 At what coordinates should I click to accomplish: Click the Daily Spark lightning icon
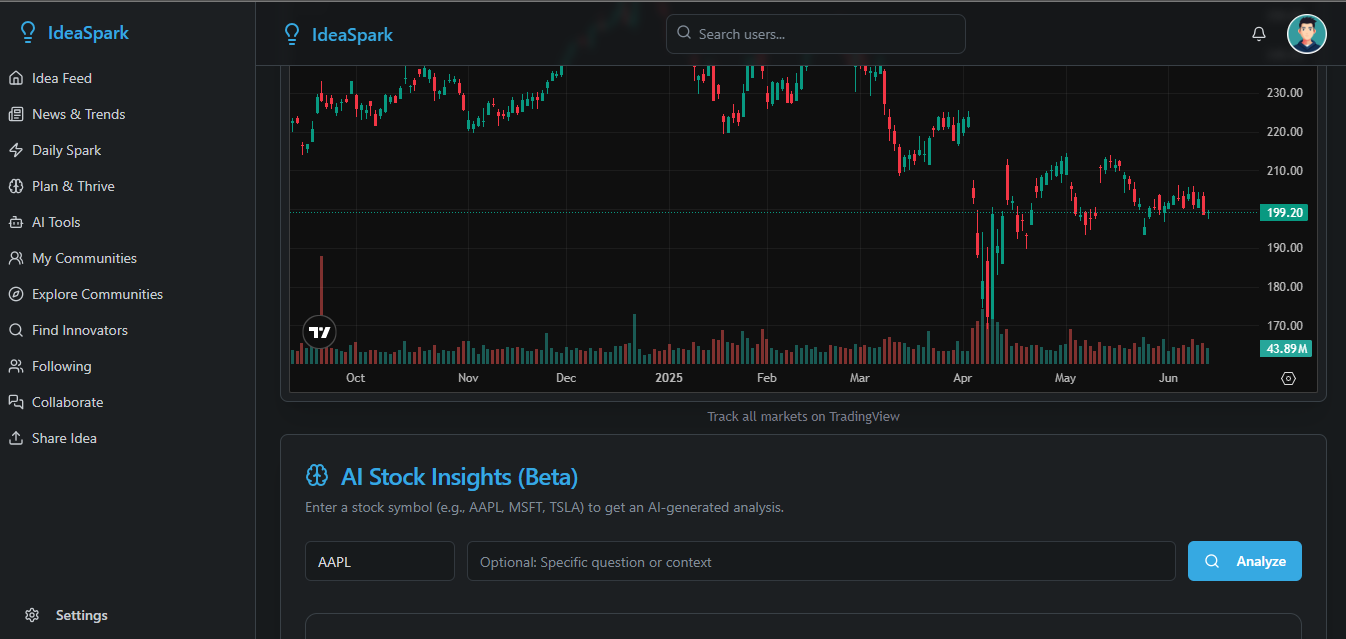15,150
